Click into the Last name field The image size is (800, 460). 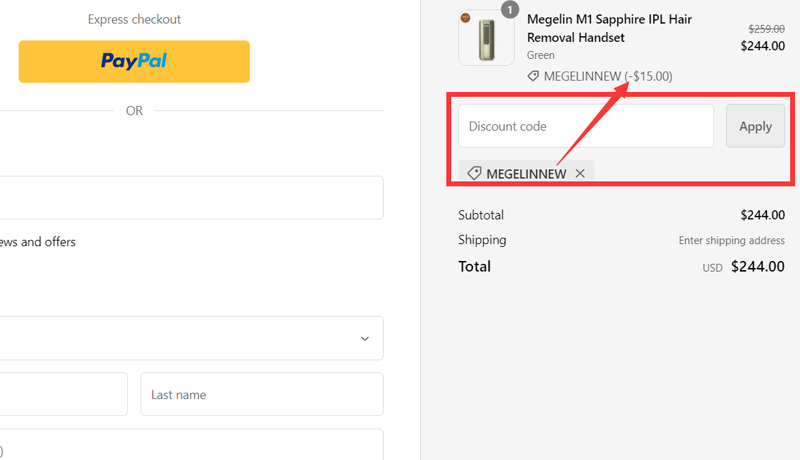click(x=262, y=394)
